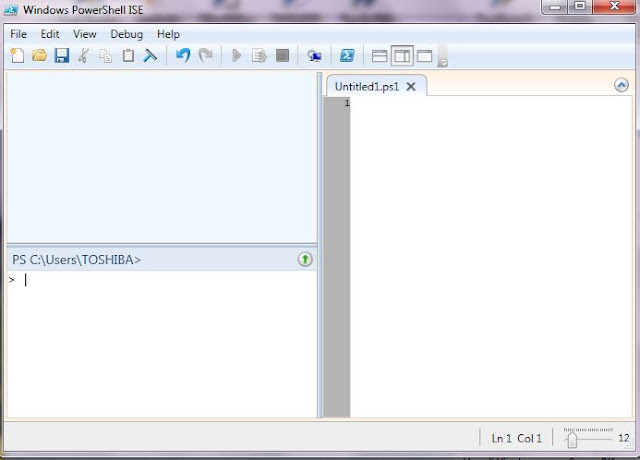
Task: Maximize the PowerShell ISE window
Action: 580,7
